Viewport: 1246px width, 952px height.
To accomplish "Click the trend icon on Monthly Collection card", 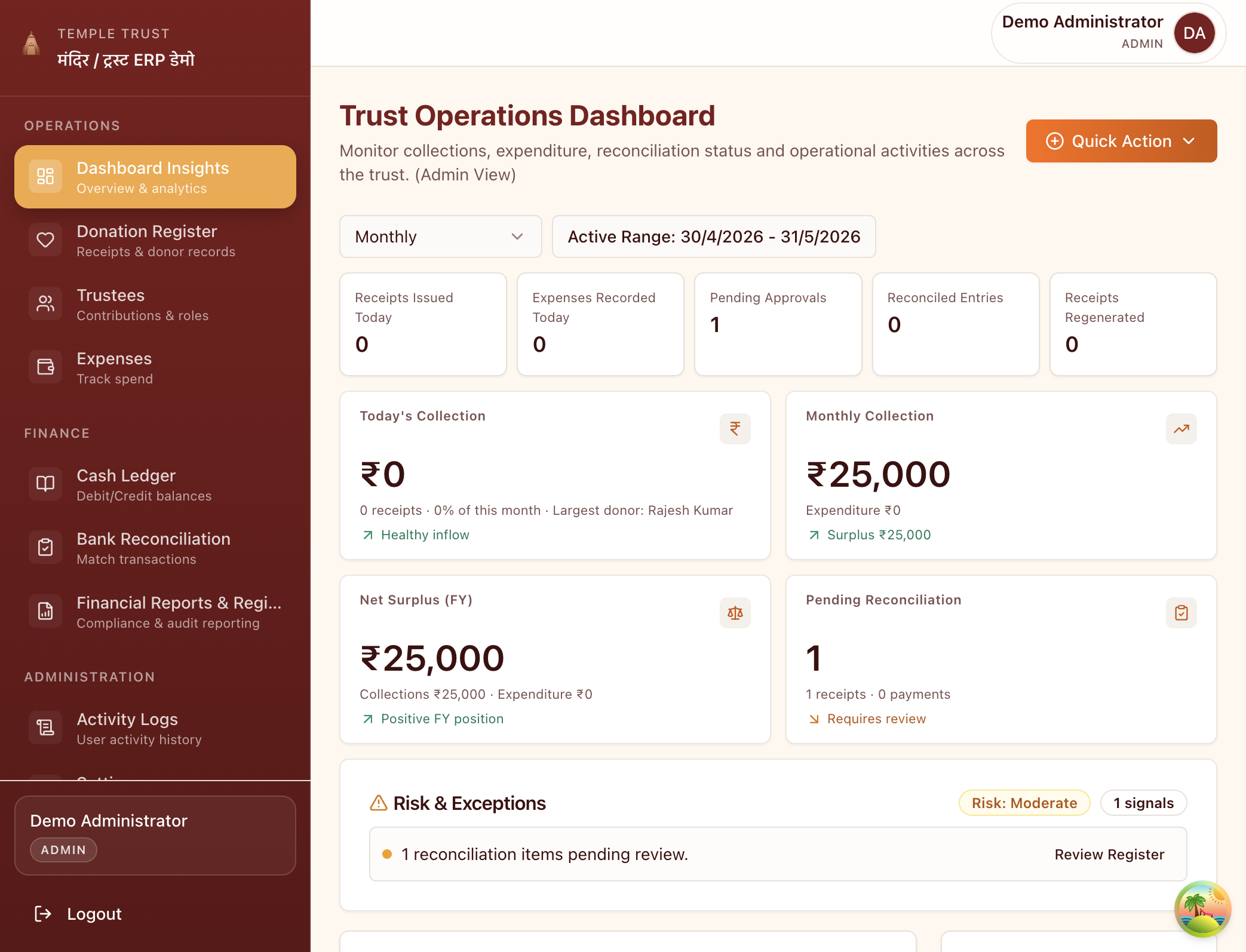I will pos(1181,429).
